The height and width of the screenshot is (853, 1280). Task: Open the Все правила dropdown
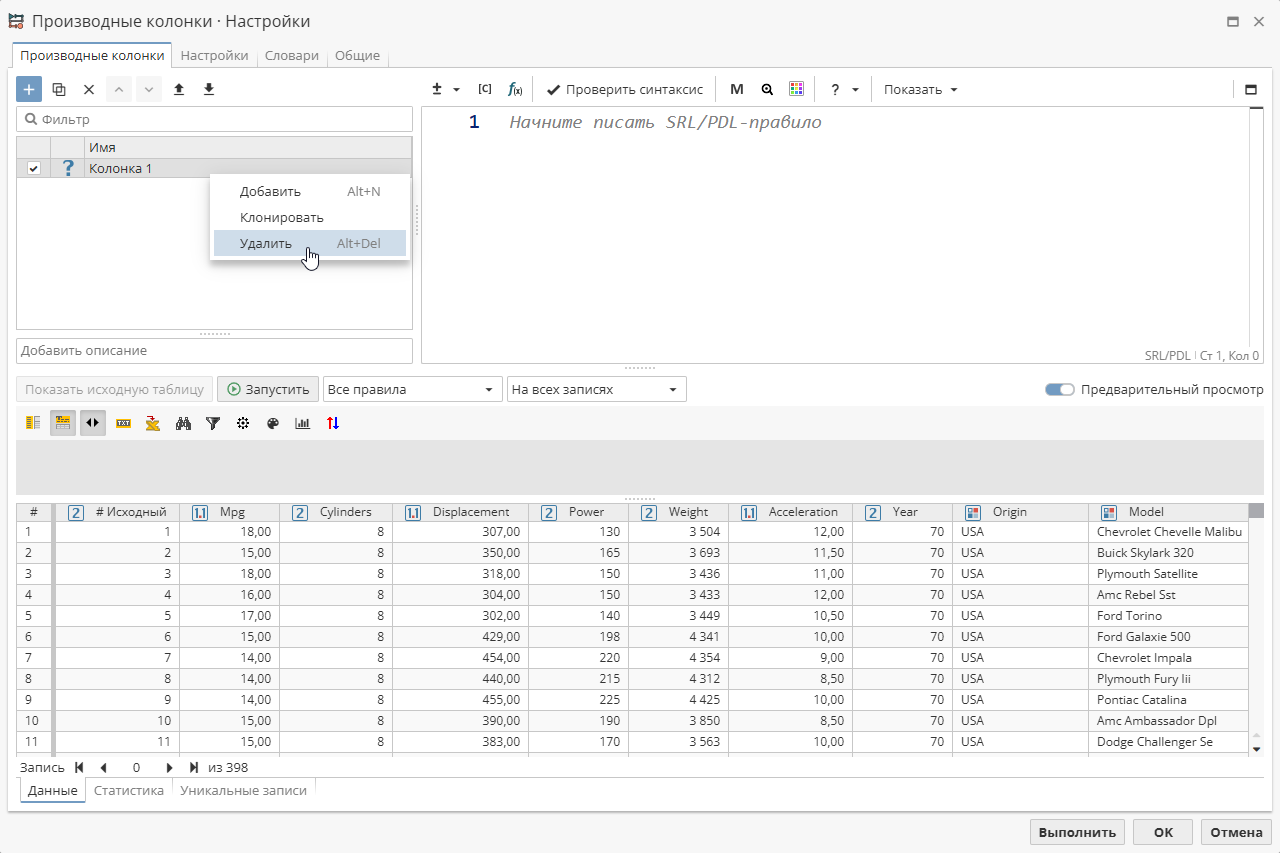411,389
